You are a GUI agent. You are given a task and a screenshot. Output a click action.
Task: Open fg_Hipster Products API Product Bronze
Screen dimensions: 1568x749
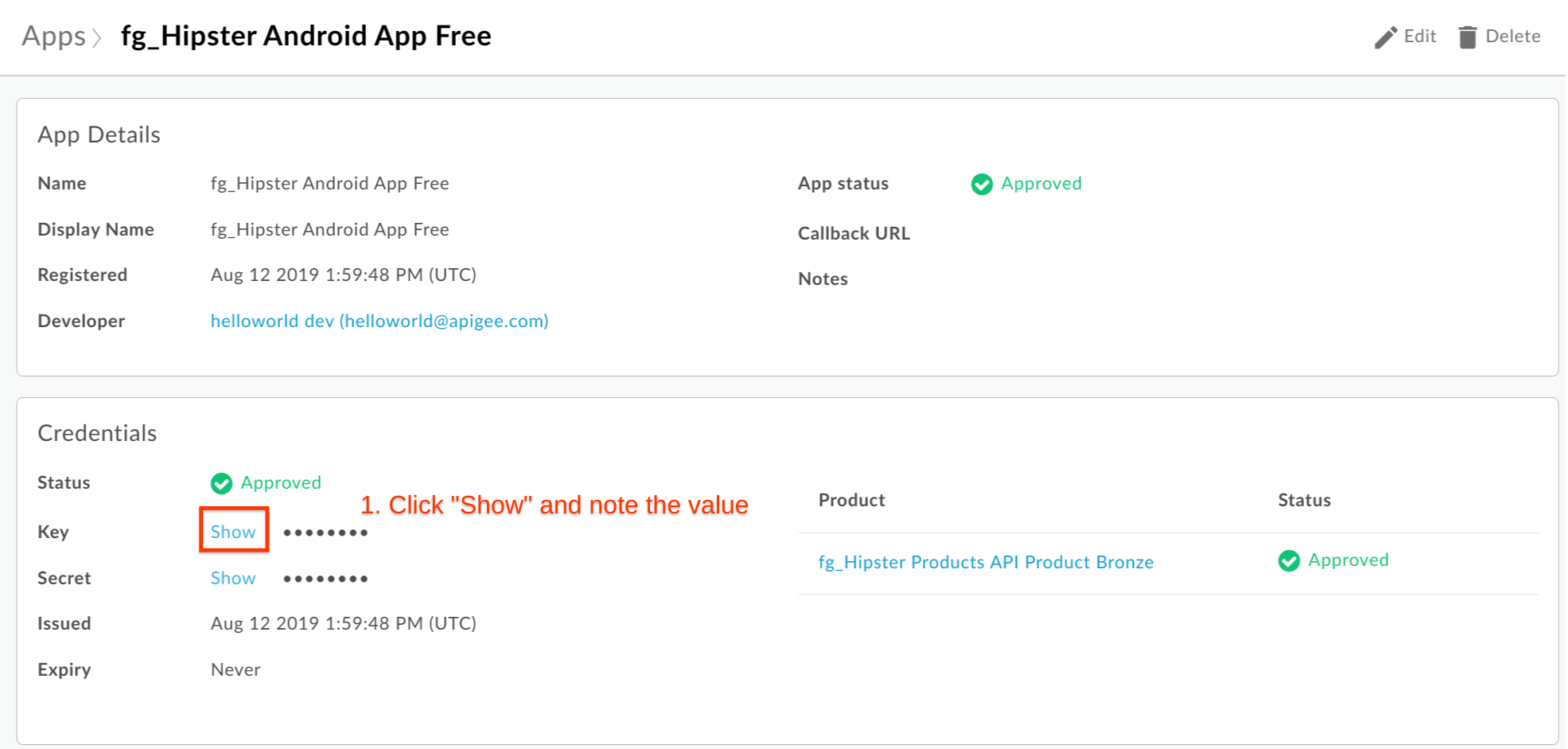point(986,562)
